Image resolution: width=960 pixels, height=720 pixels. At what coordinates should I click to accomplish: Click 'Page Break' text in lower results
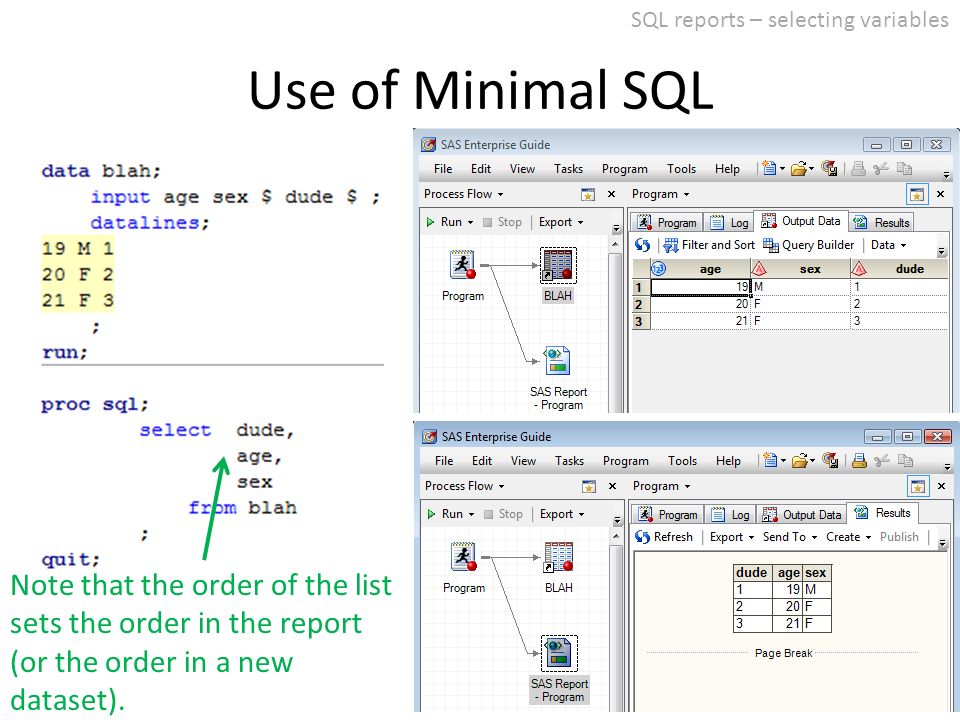(x=783, y=653)
